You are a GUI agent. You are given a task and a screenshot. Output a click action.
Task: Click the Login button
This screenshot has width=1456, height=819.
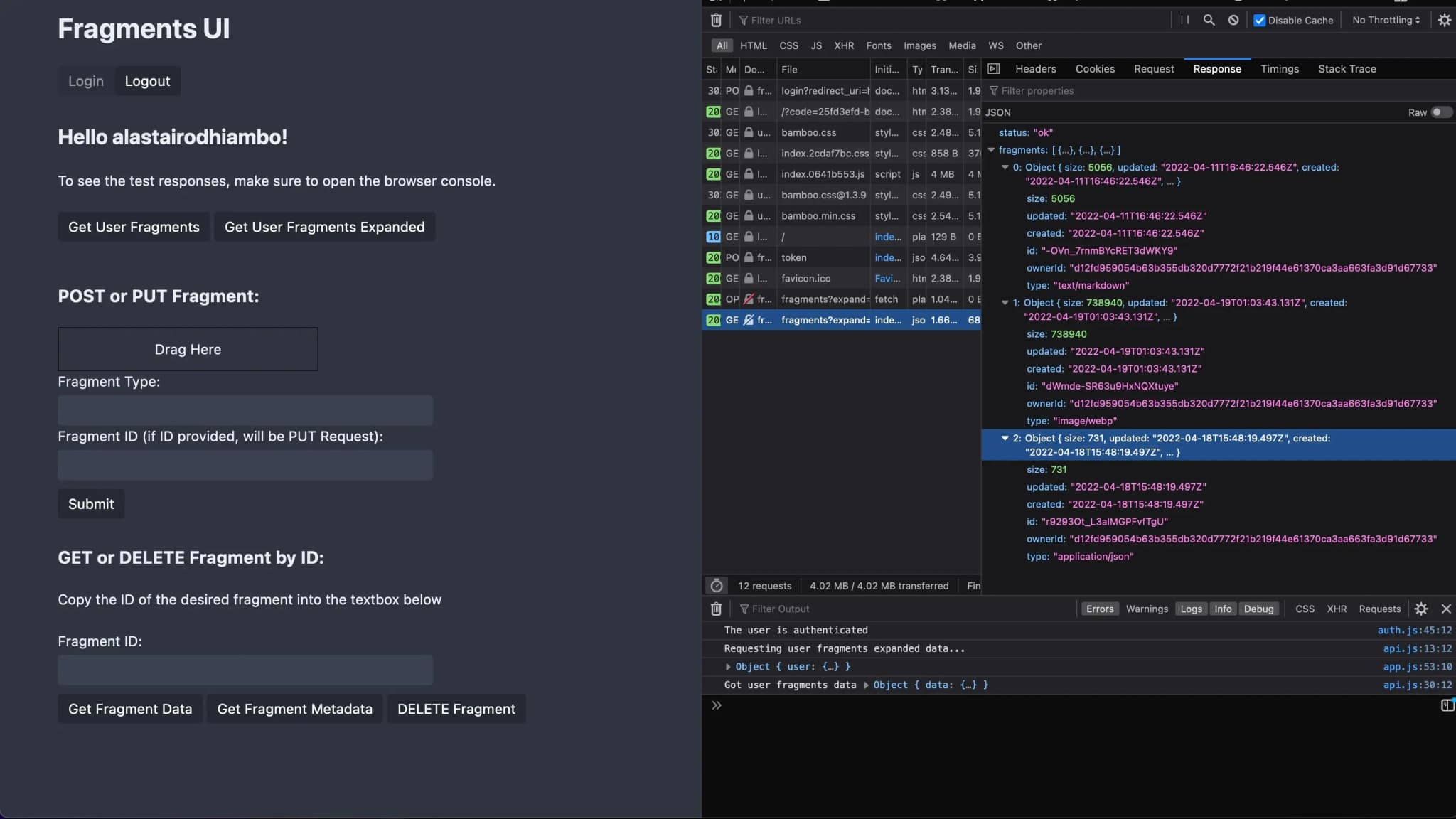86,81
